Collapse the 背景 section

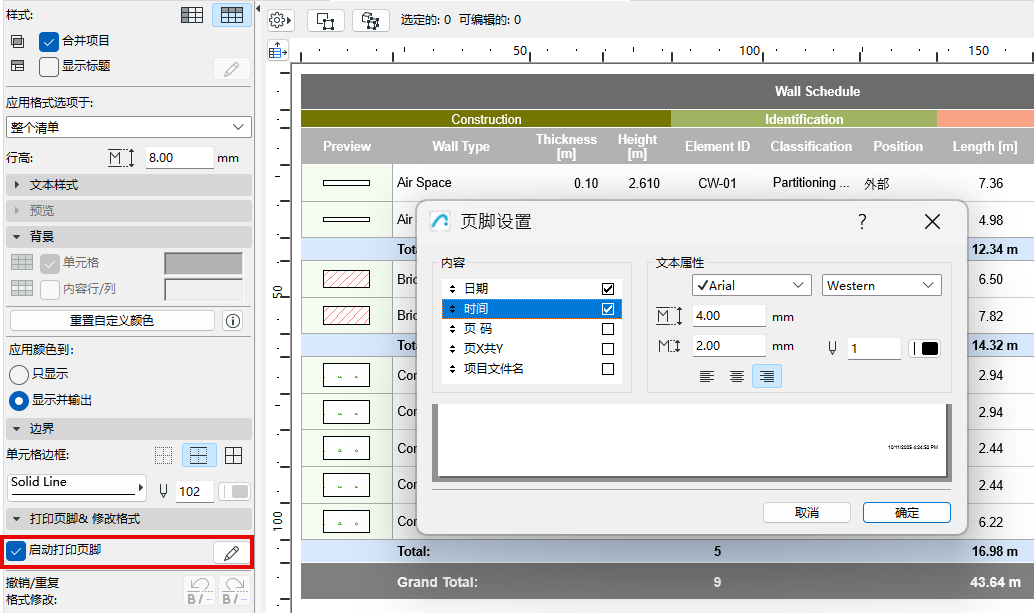coord(129,237)
